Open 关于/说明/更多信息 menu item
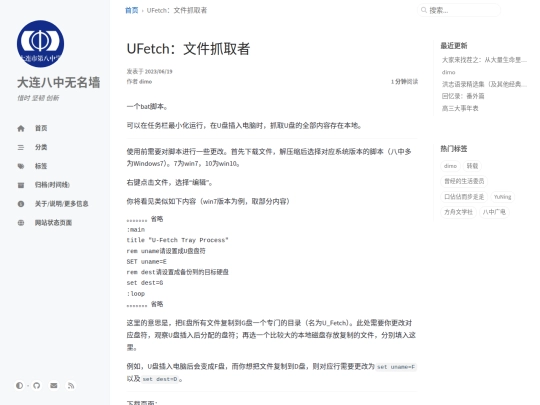The image size is (540, 405). click(61, 204)
